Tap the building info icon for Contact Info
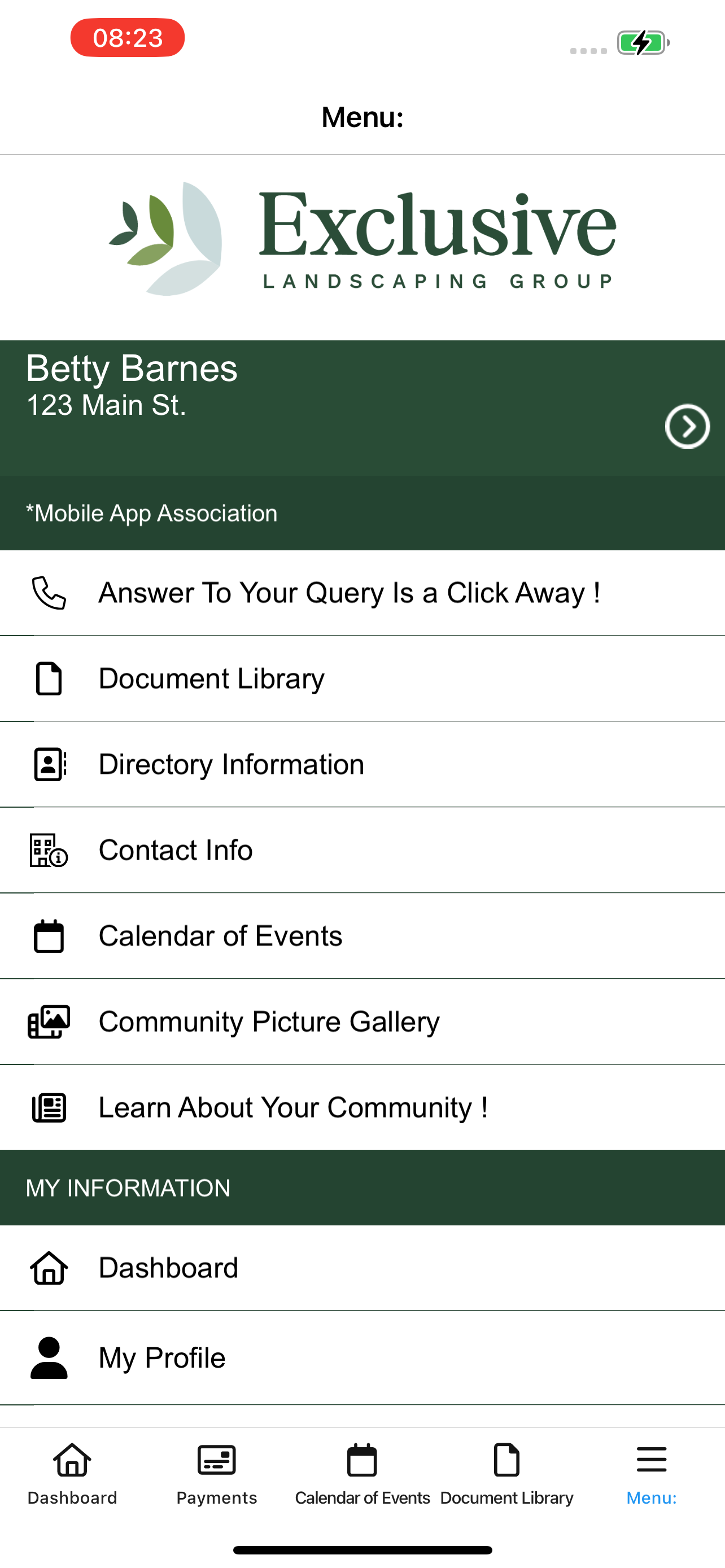Image resolution: width=725 pixels, height=1568 pixels. pos(49,851)
